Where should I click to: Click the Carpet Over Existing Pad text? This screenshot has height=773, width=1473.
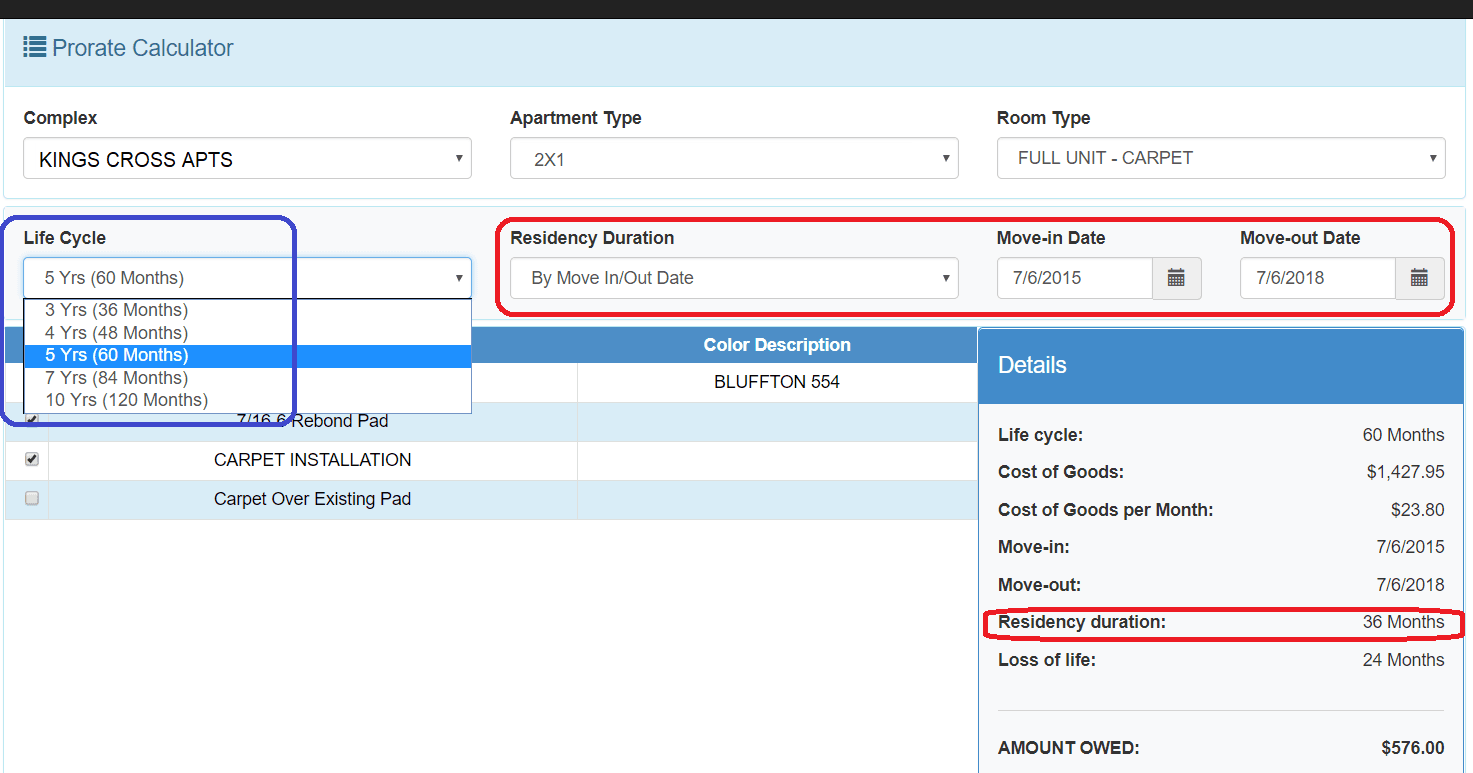point(313,499)
